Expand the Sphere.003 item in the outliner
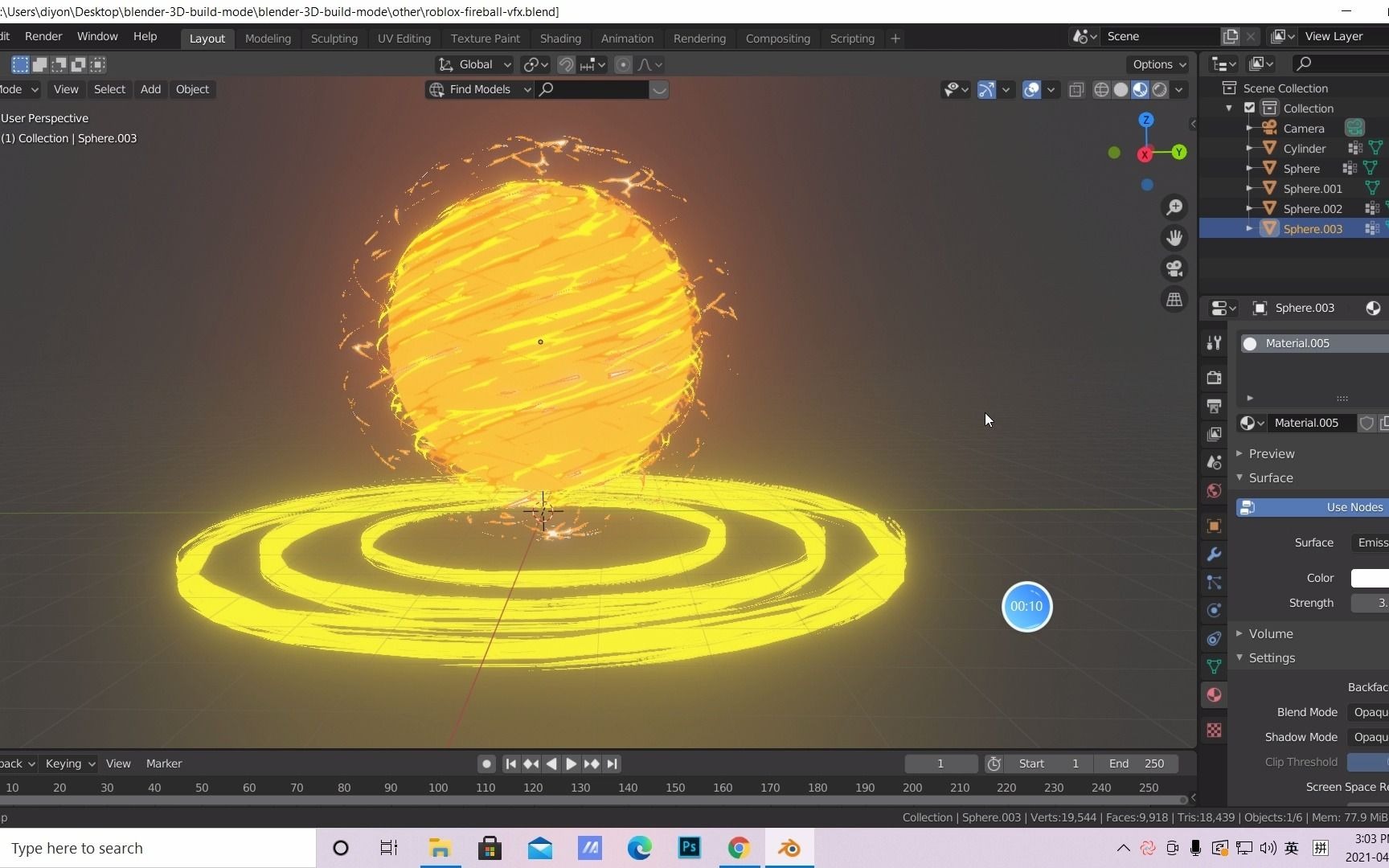 pyautogui.click(x=1251, y=228)
